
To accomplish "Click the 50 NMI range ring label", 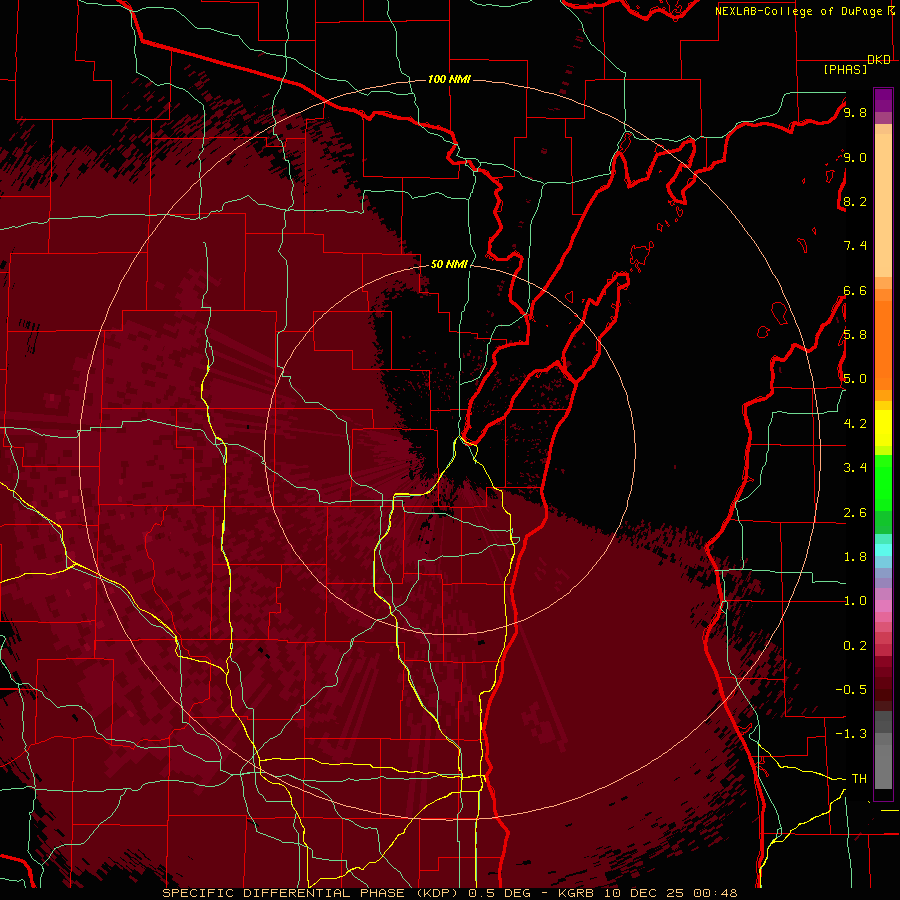I will tap(449, 264).
